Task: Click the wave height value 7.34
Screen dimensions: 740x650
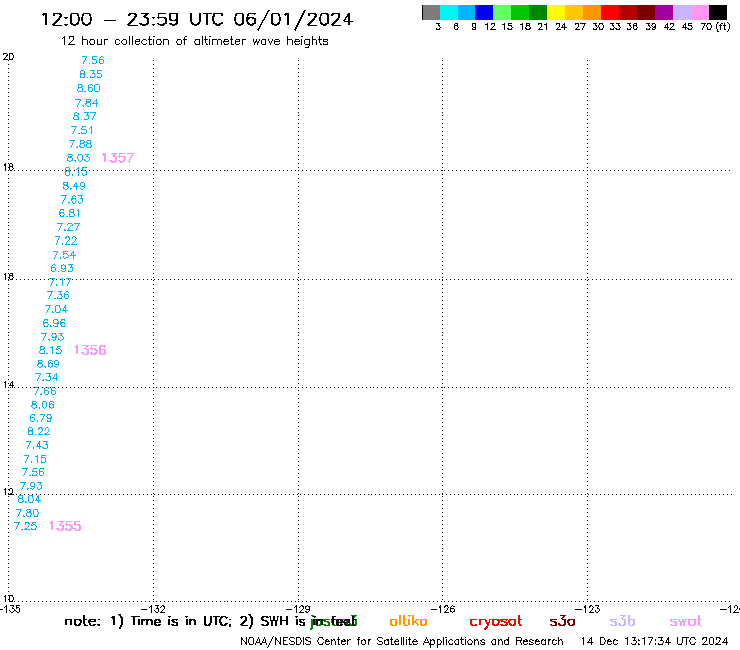Action: click(47, 377)
